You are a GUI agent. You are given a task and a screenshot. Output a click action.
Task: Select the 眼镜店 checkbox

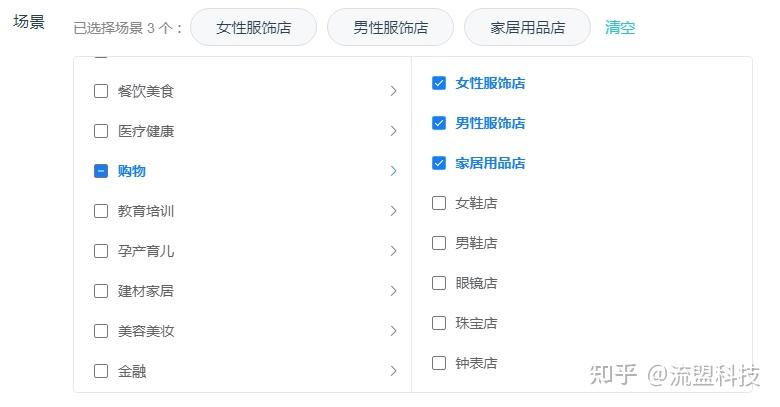pos(439,283)
